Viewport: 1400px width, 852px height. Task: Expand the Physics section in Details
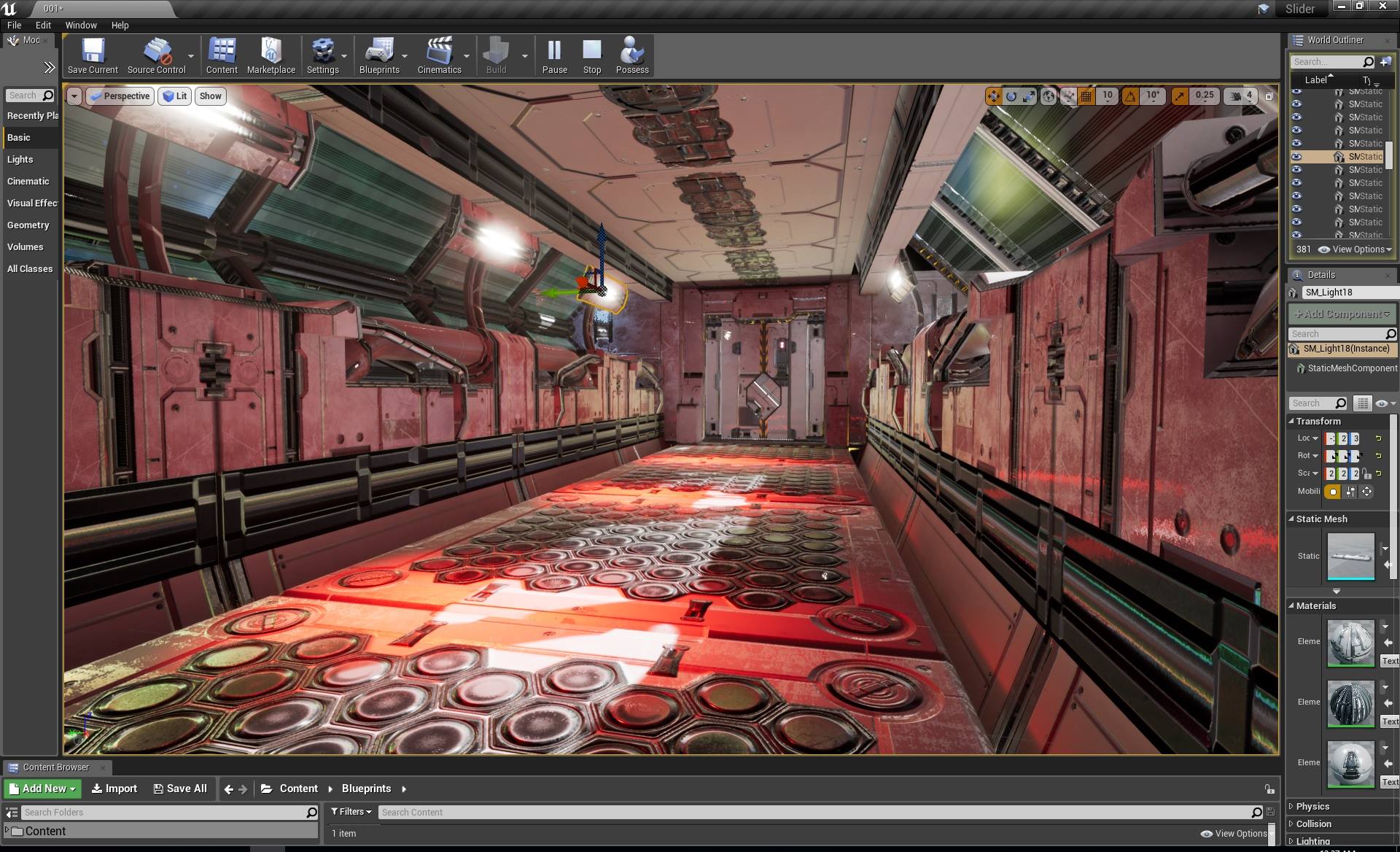(x=1312, y=806)
